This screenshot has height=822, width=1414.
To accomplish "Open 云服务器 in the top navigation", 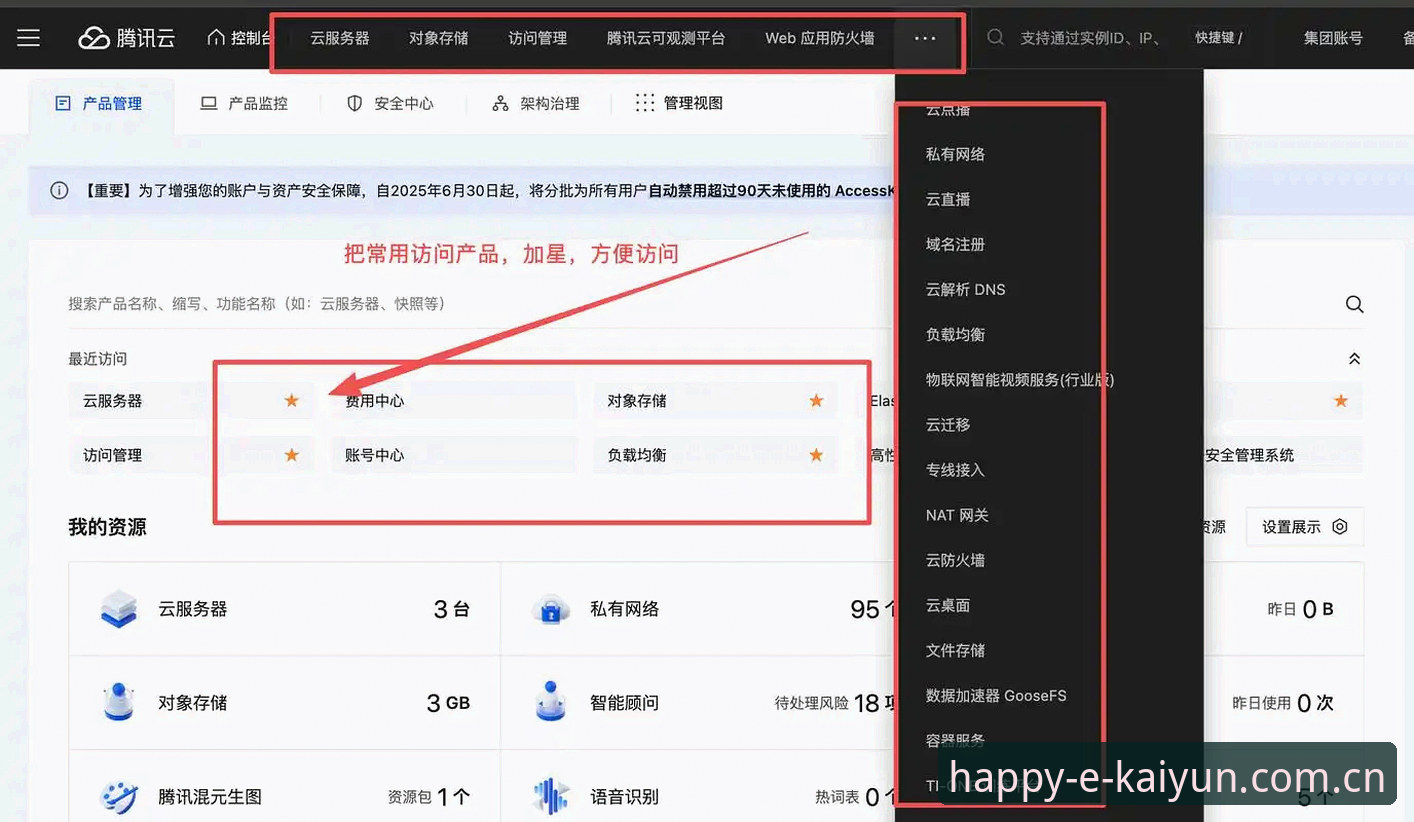I will tap(340, 38).
